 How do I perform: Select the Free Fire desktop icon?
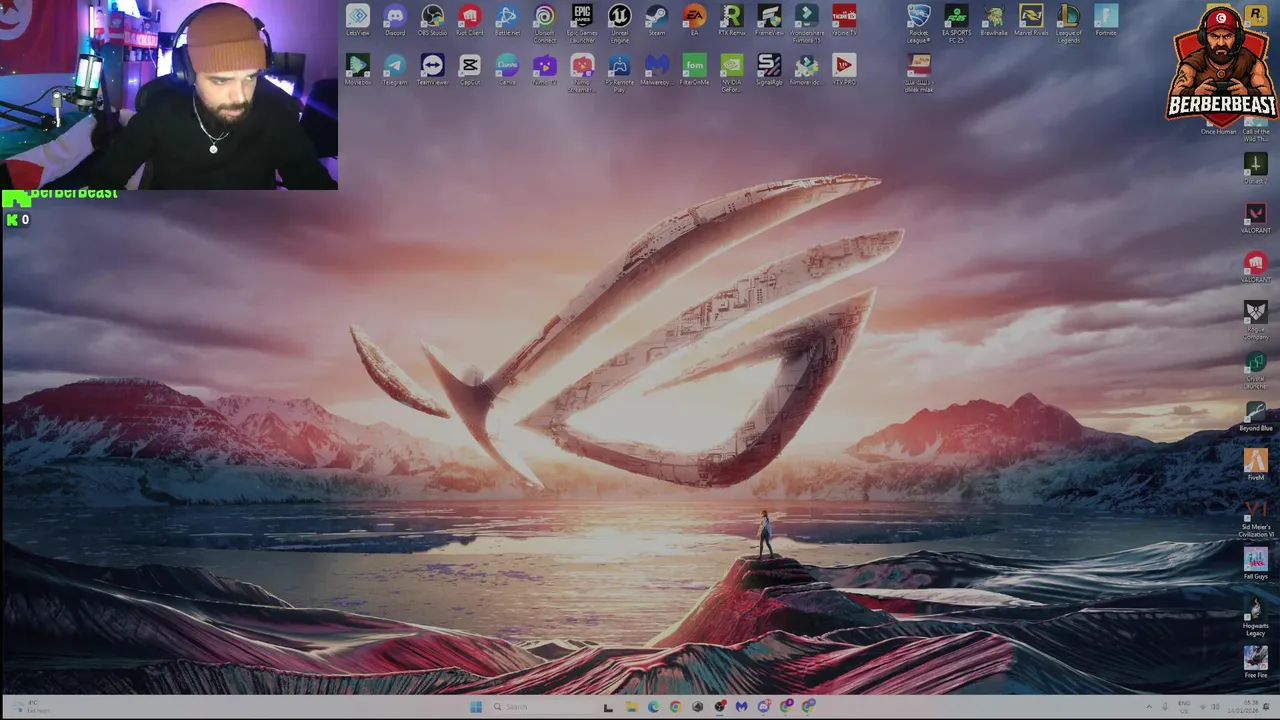[1255, 662]
